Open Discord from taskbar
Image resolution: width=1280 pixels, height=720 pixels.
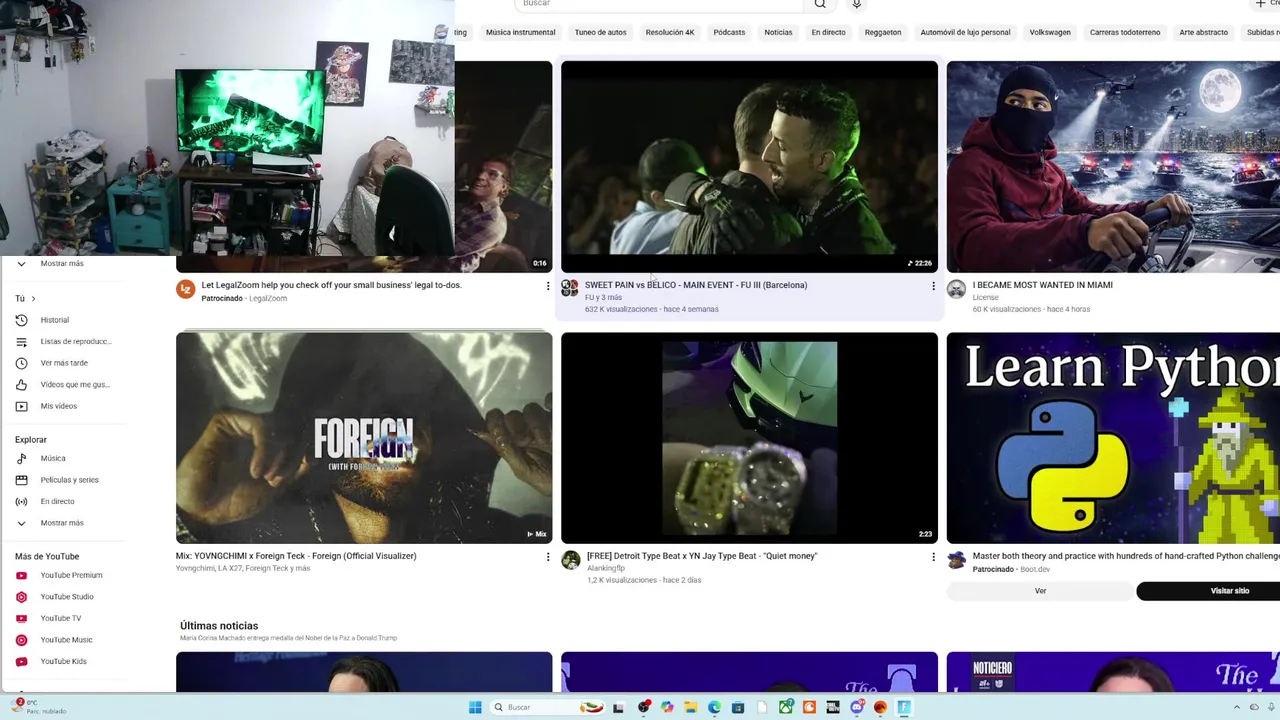(857, 707)
